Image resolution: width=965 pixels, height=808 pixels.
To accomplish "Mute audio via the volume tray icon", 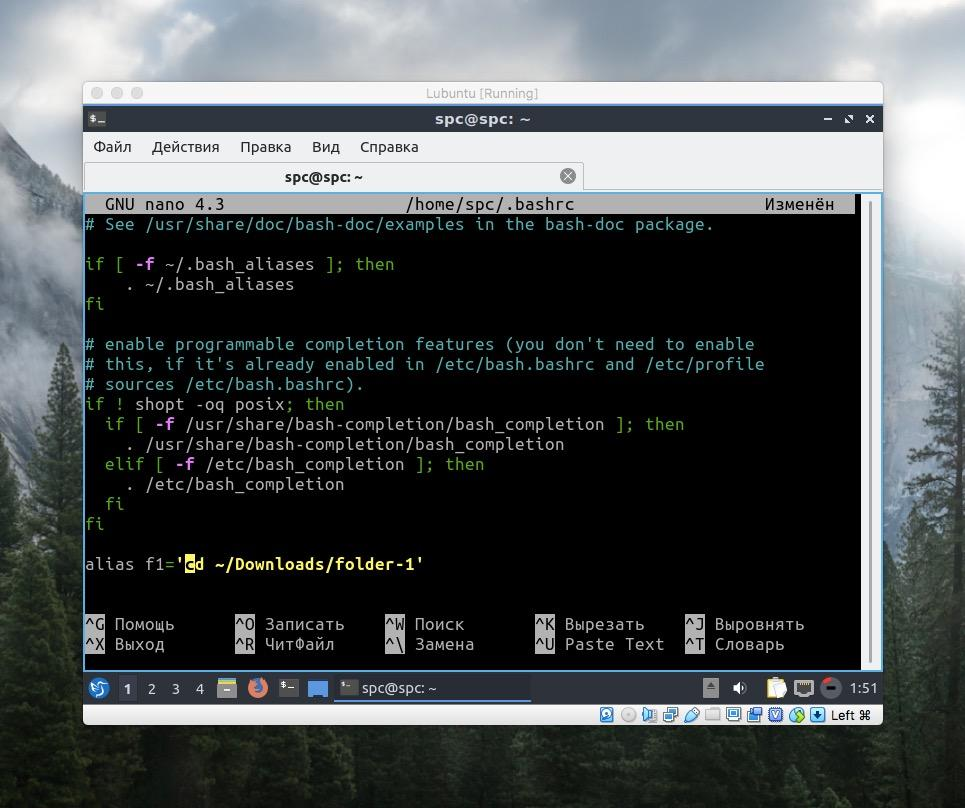I will (740, 688).
